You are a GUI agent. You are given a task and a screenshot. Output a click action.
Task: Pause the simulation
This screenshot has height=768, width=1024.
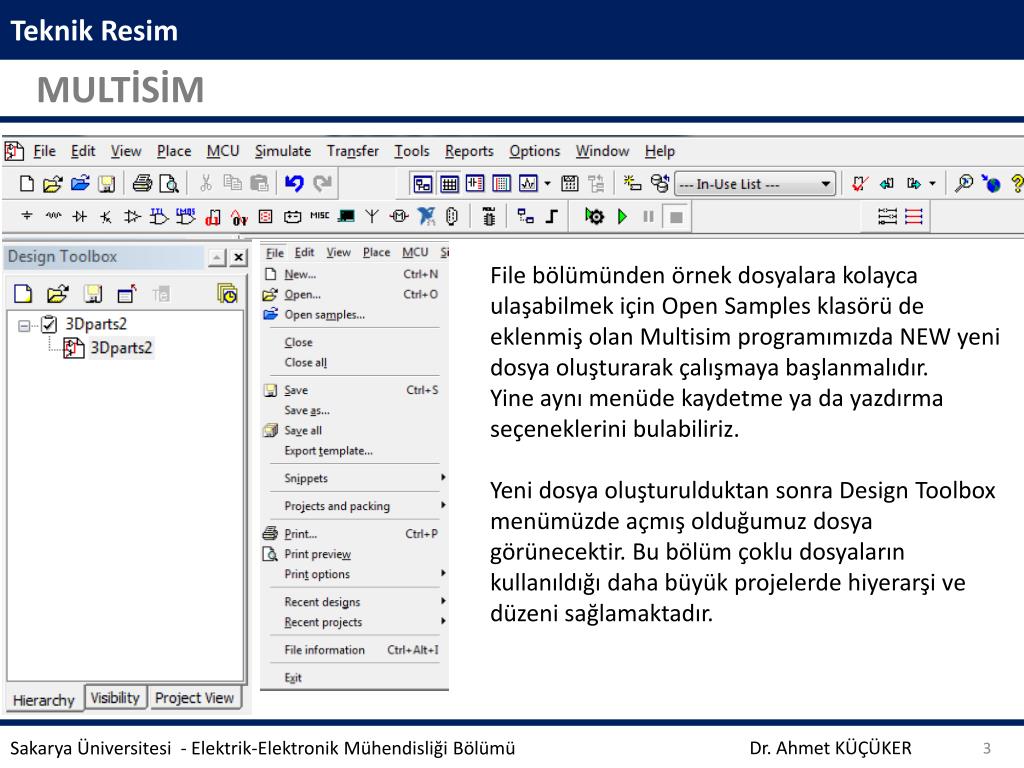648,216
